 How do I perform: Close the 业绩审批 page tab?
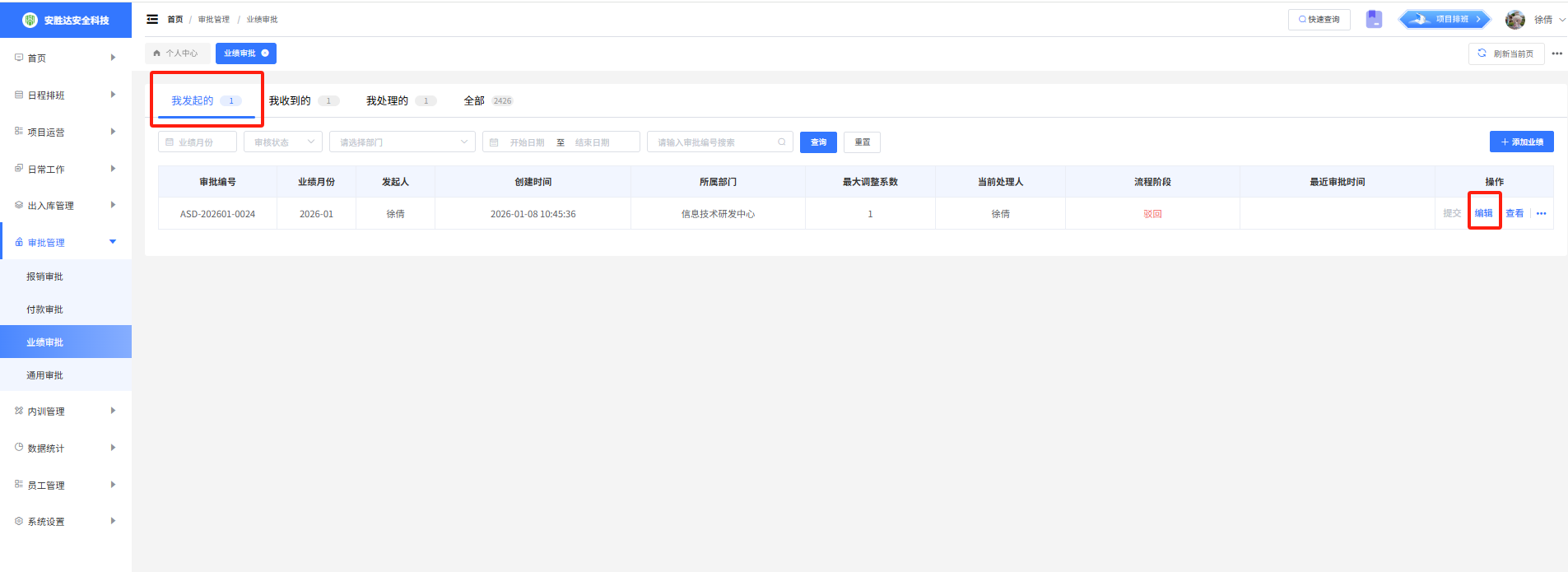265,53
